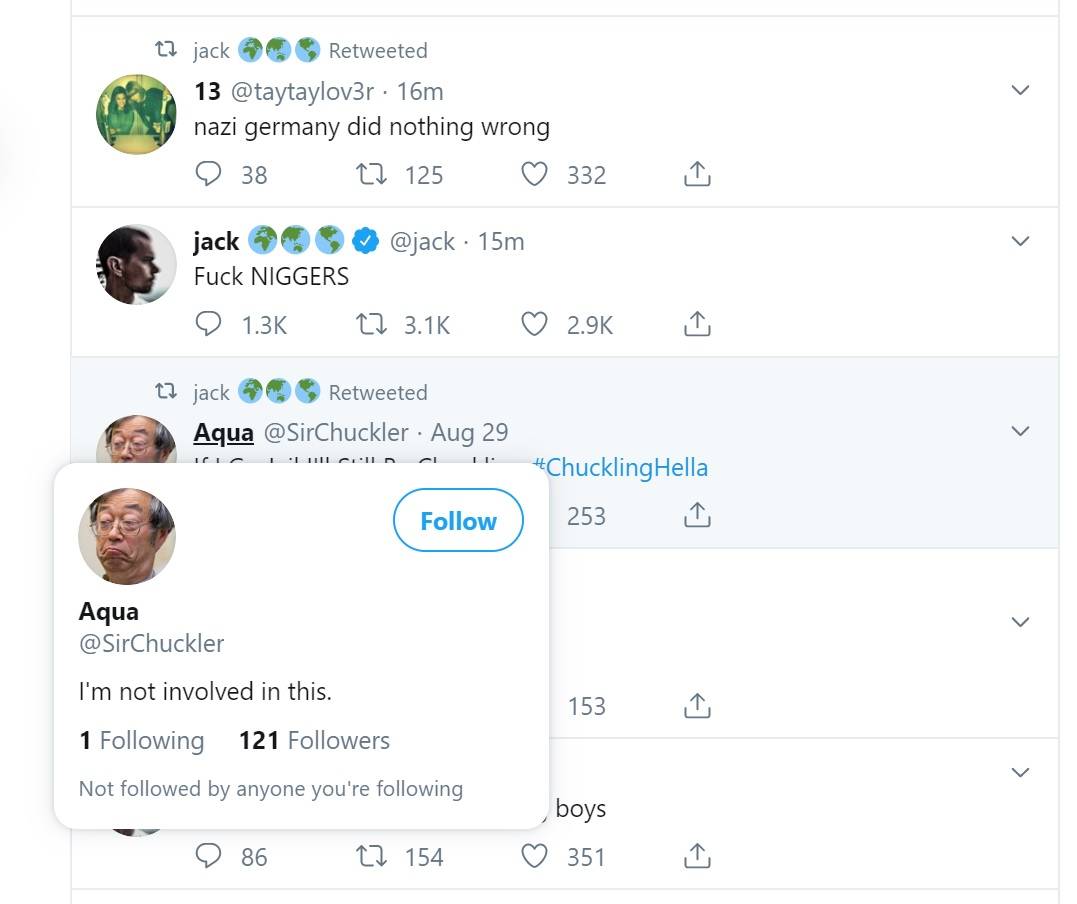Like the bottom tweet with 351 likes
1077x904 pixels.
click(x=535, y=856)
